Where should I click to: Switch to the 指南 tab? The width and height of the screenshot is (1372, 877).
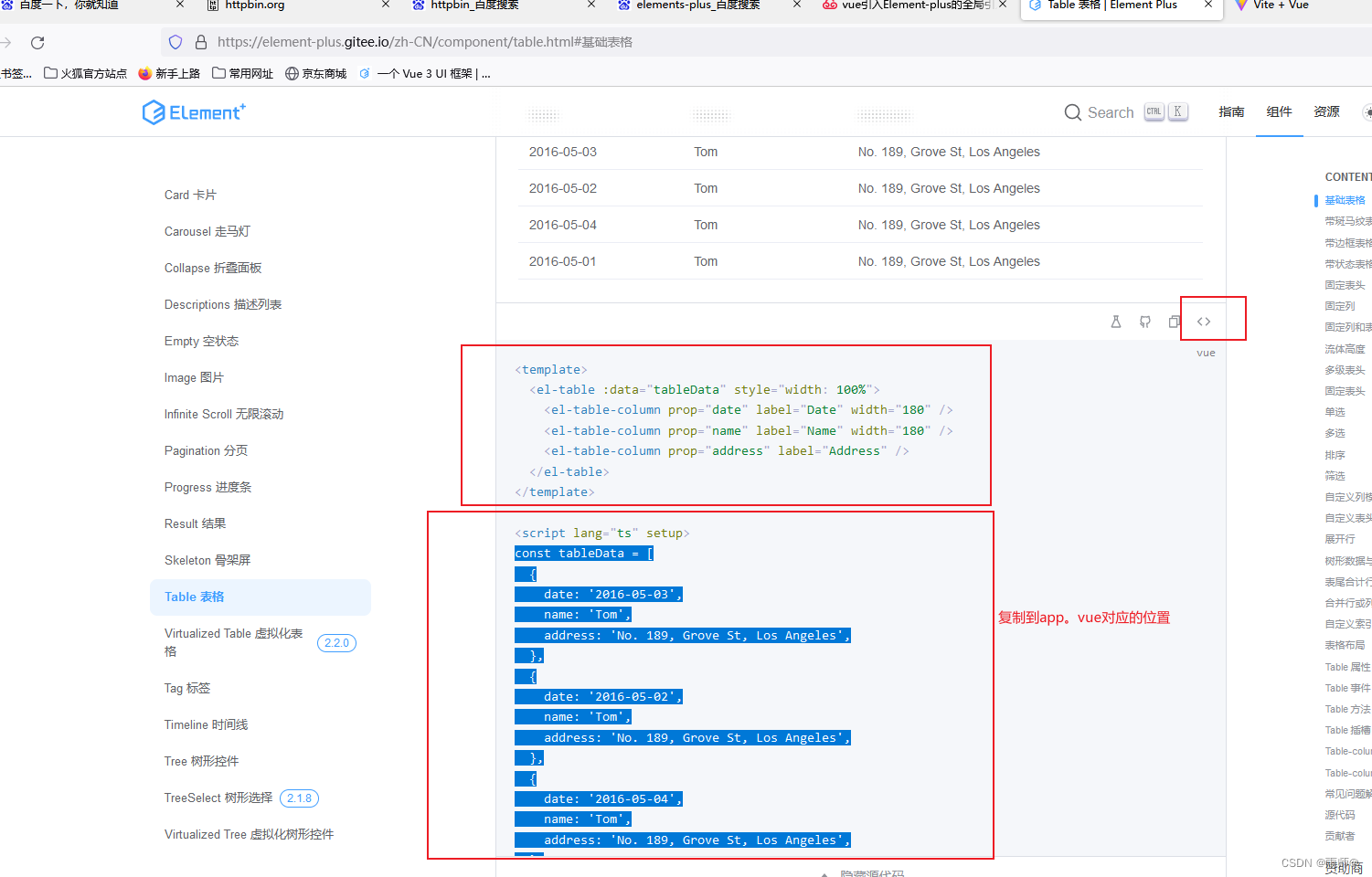tap(1231, 111)
